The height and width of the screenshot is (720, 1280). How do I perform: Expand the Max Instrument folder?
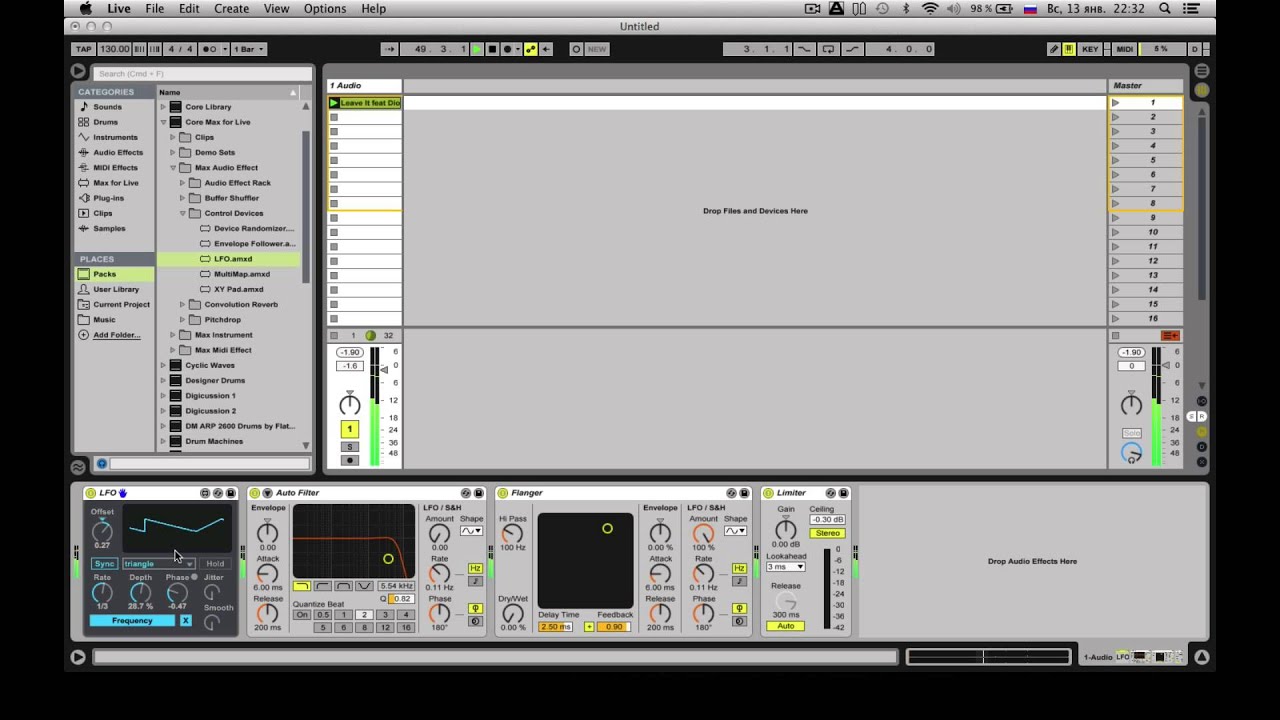tap(173, 335)
